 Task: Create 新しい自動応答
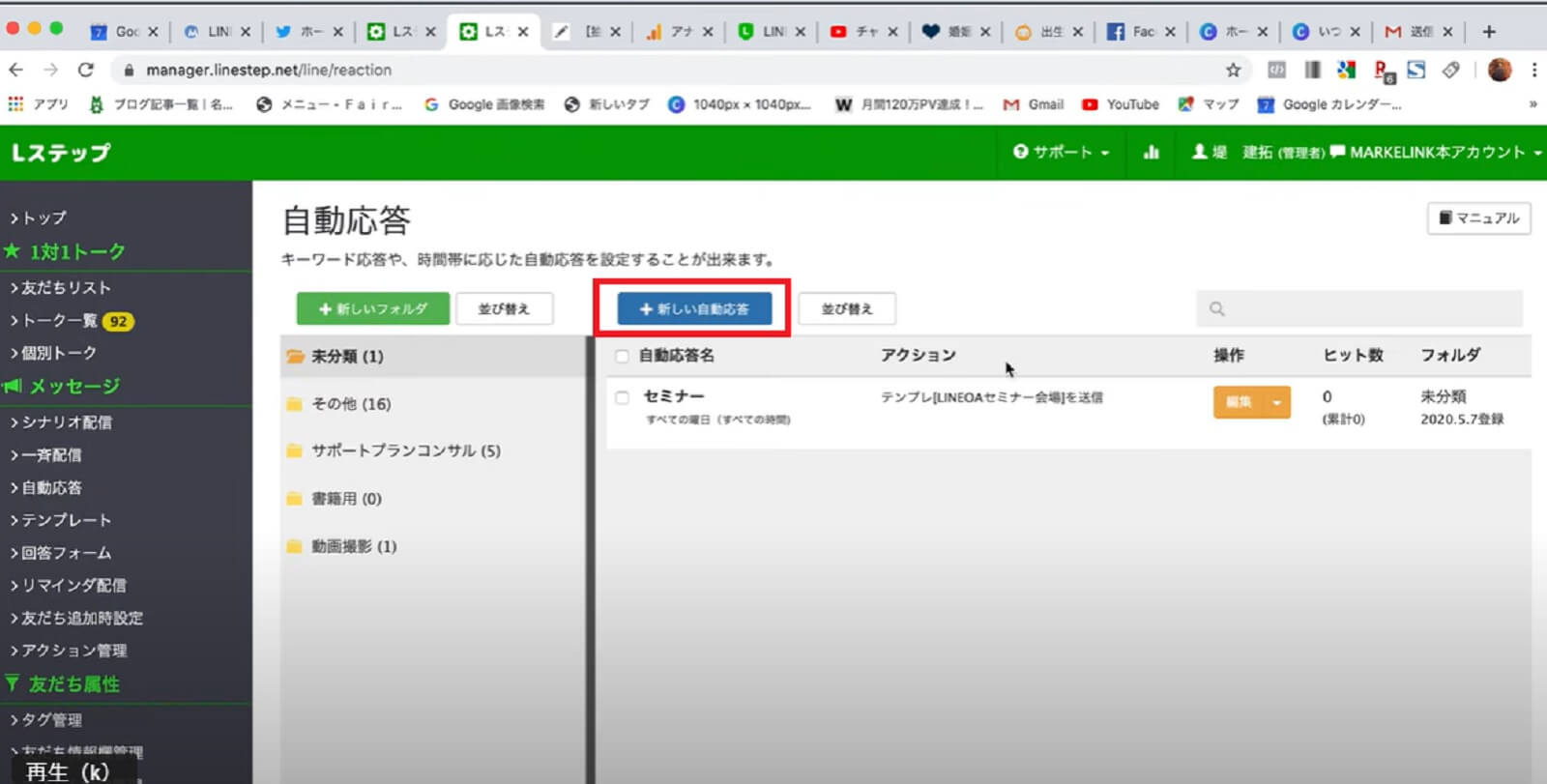pyautogui.click(x=694, y=309)
